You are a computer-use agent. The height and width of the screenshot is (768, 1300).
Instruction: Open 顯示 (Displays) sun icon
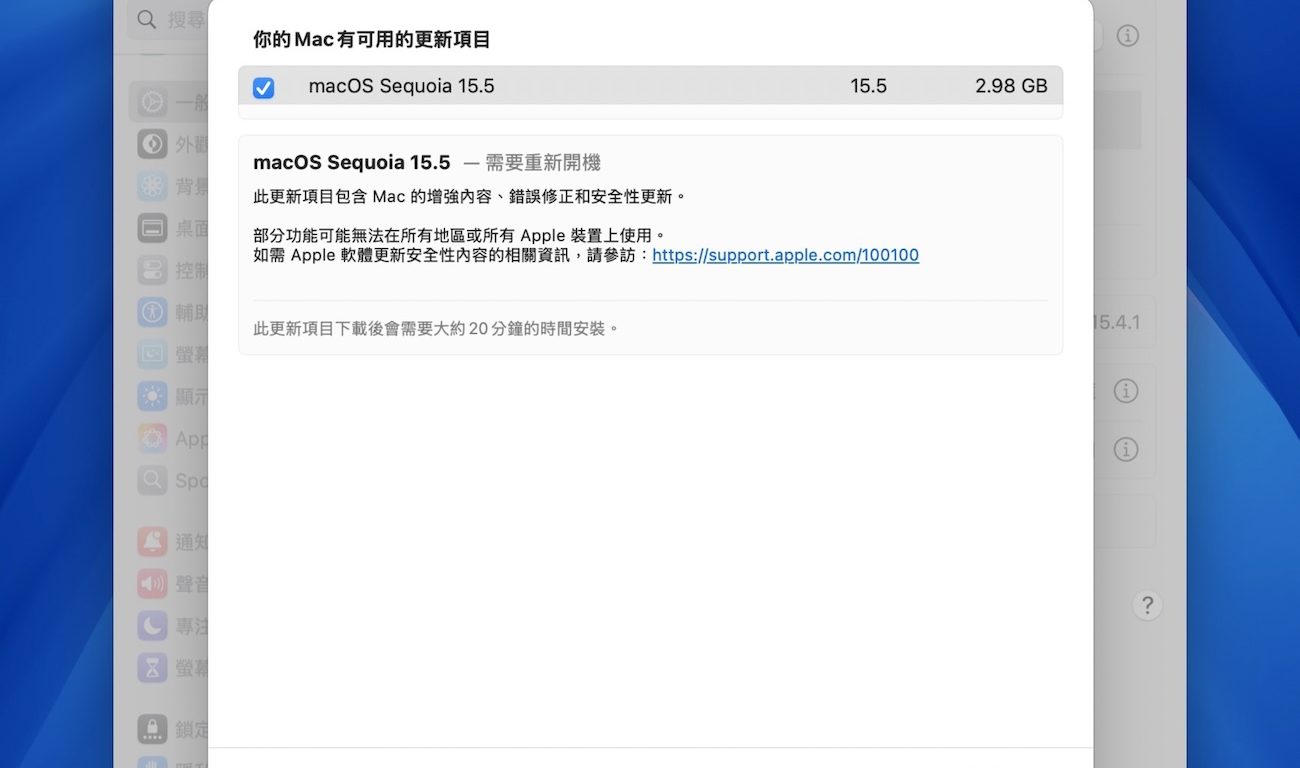tap(152, 396)
